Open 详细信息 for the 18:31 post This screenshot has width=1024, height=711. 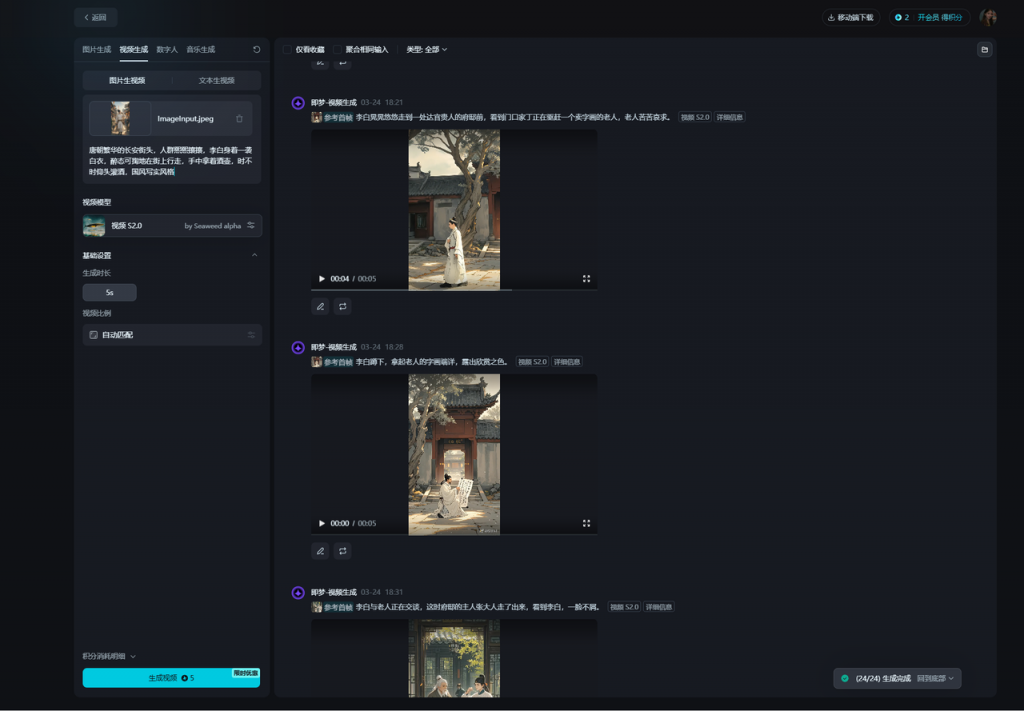[658, 607]
